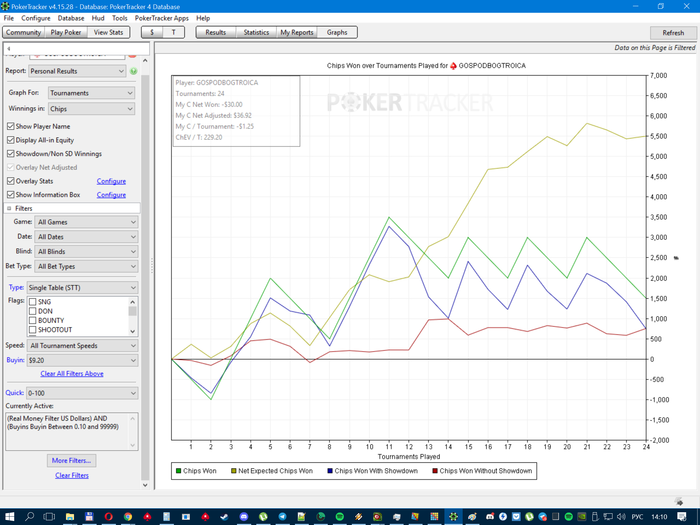This screenshot has height=525, width=700.
Task: Launch Opera browser from the taskbar
Action: [x=108, y=517]
